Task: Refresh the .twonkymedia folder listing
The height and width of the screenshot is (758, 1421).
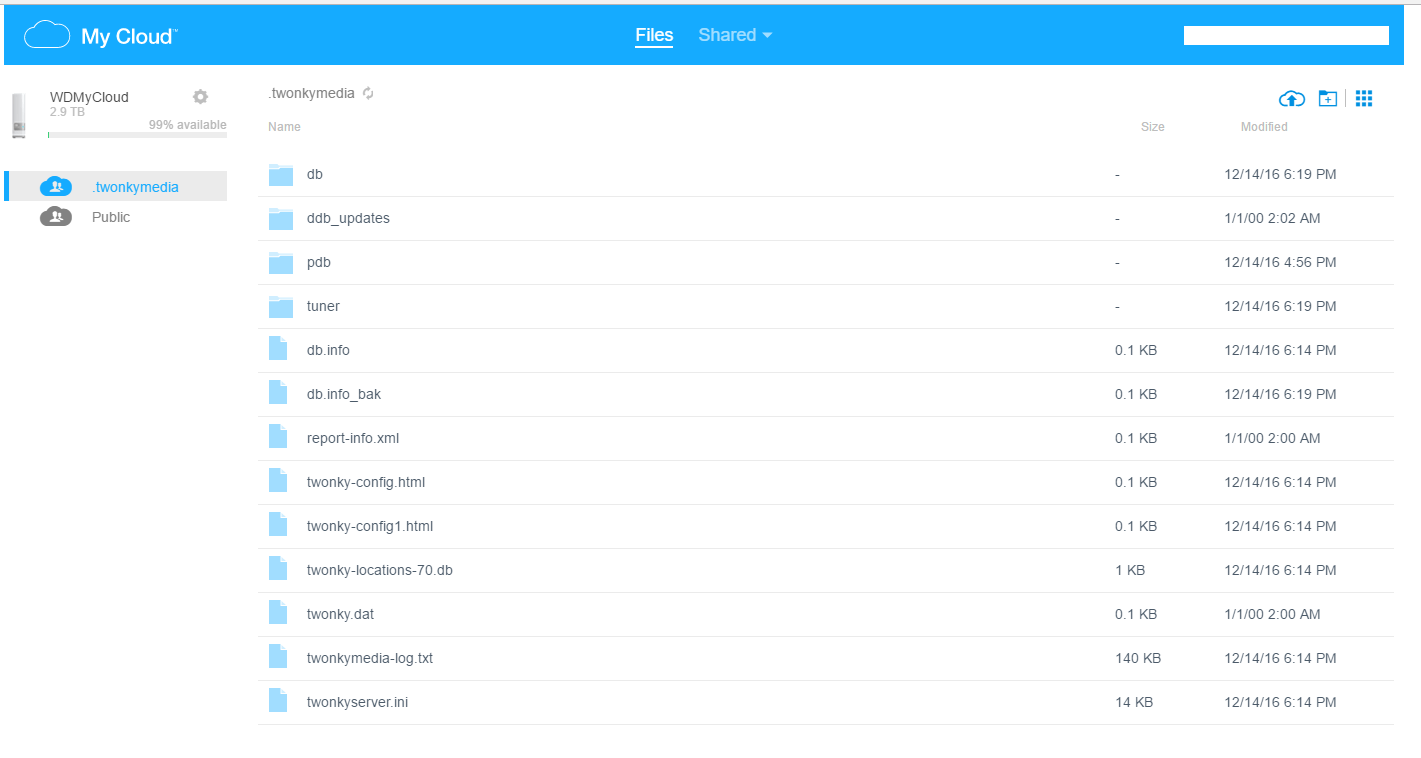Action: 368,93
